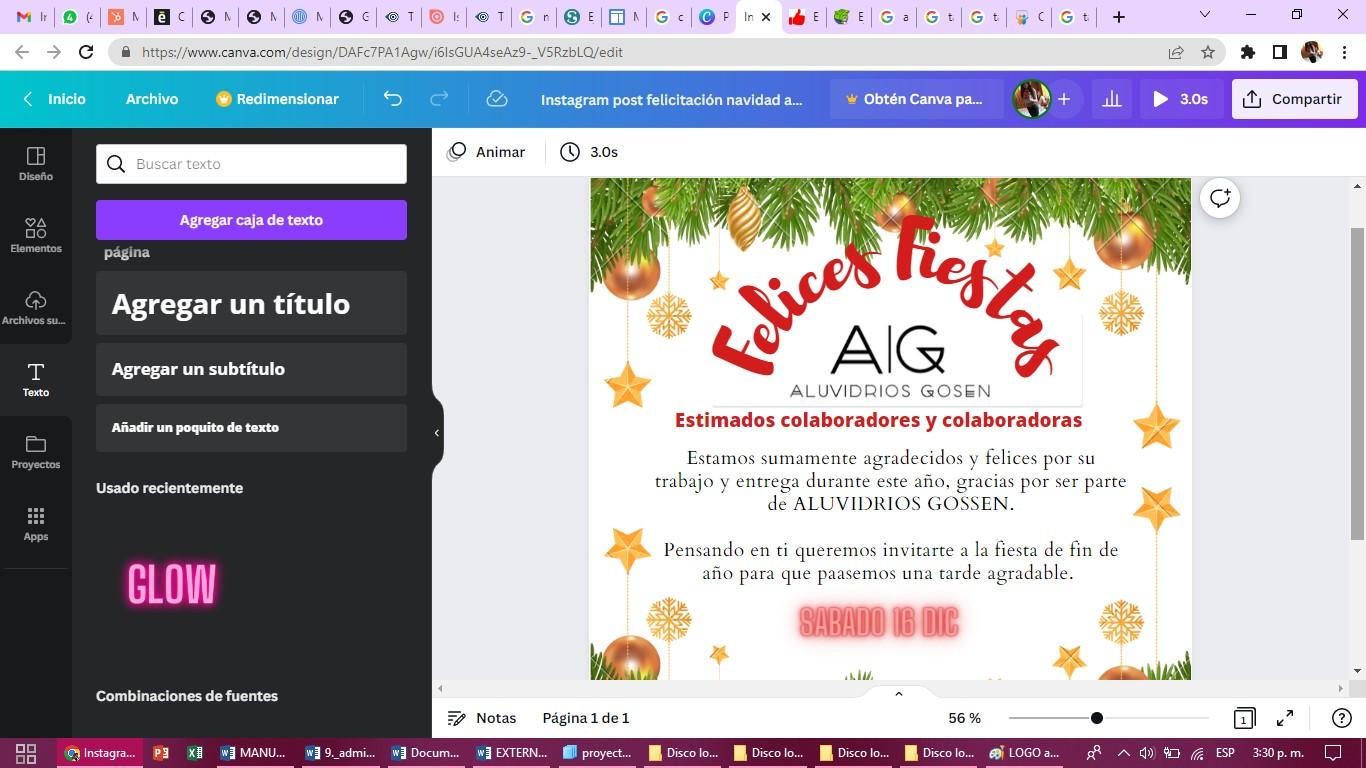Expand the page thumbnails chevron below canvas
1366x768 pixels.
[x=898, y=693]
